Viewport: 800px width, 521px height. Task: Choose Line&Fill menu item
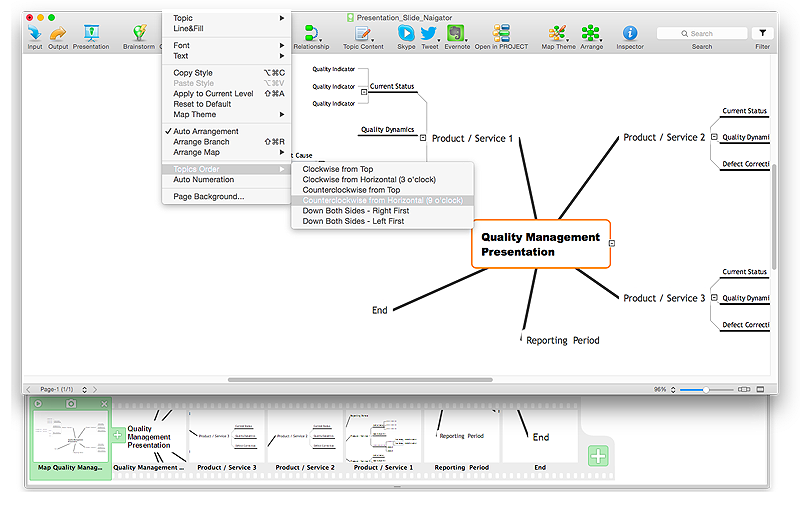[227, 28]
